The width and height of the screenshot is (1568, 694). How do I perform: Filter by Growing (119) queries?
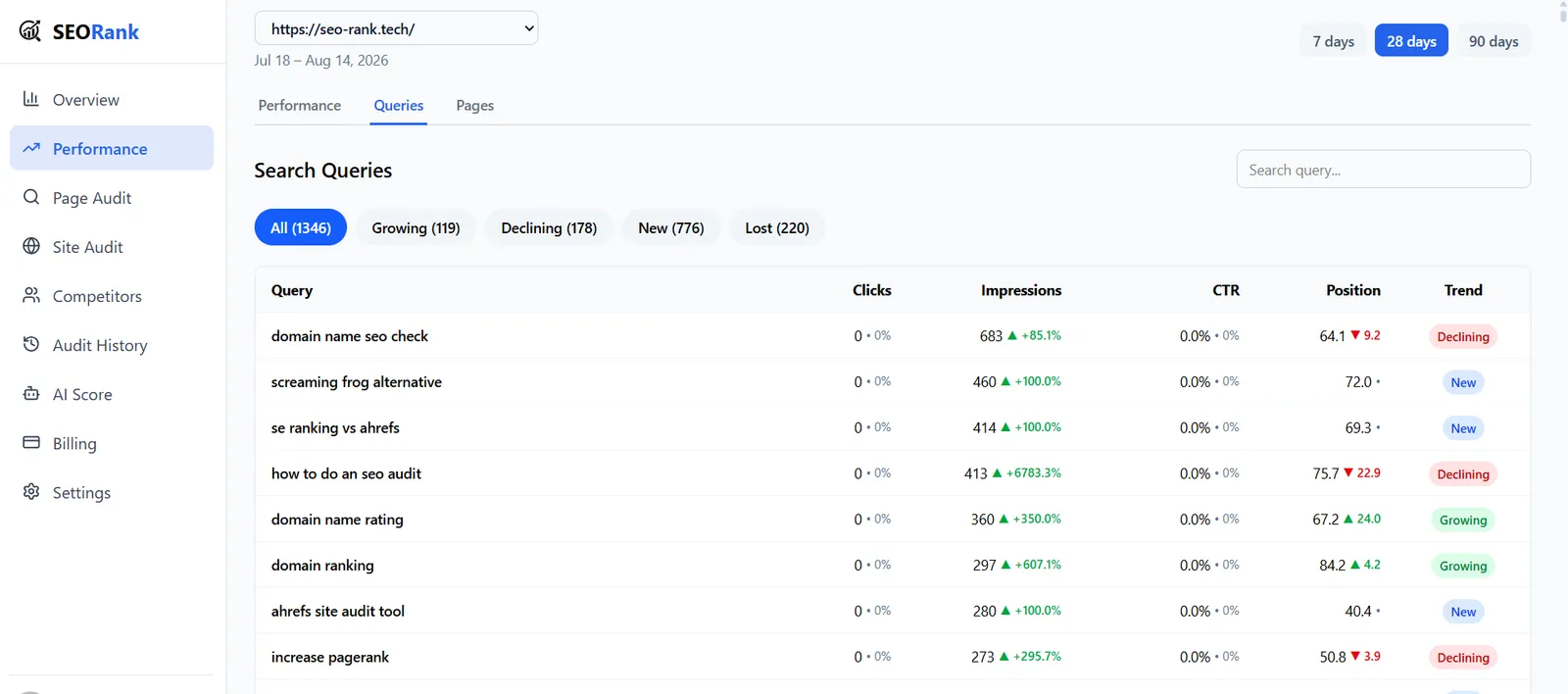pos(416,227)
